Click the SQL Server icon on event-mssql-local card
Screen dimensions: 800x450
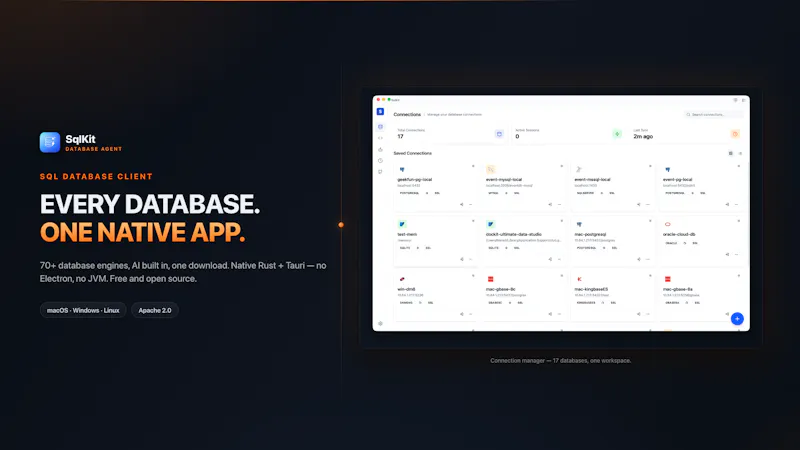pos(579,169)
